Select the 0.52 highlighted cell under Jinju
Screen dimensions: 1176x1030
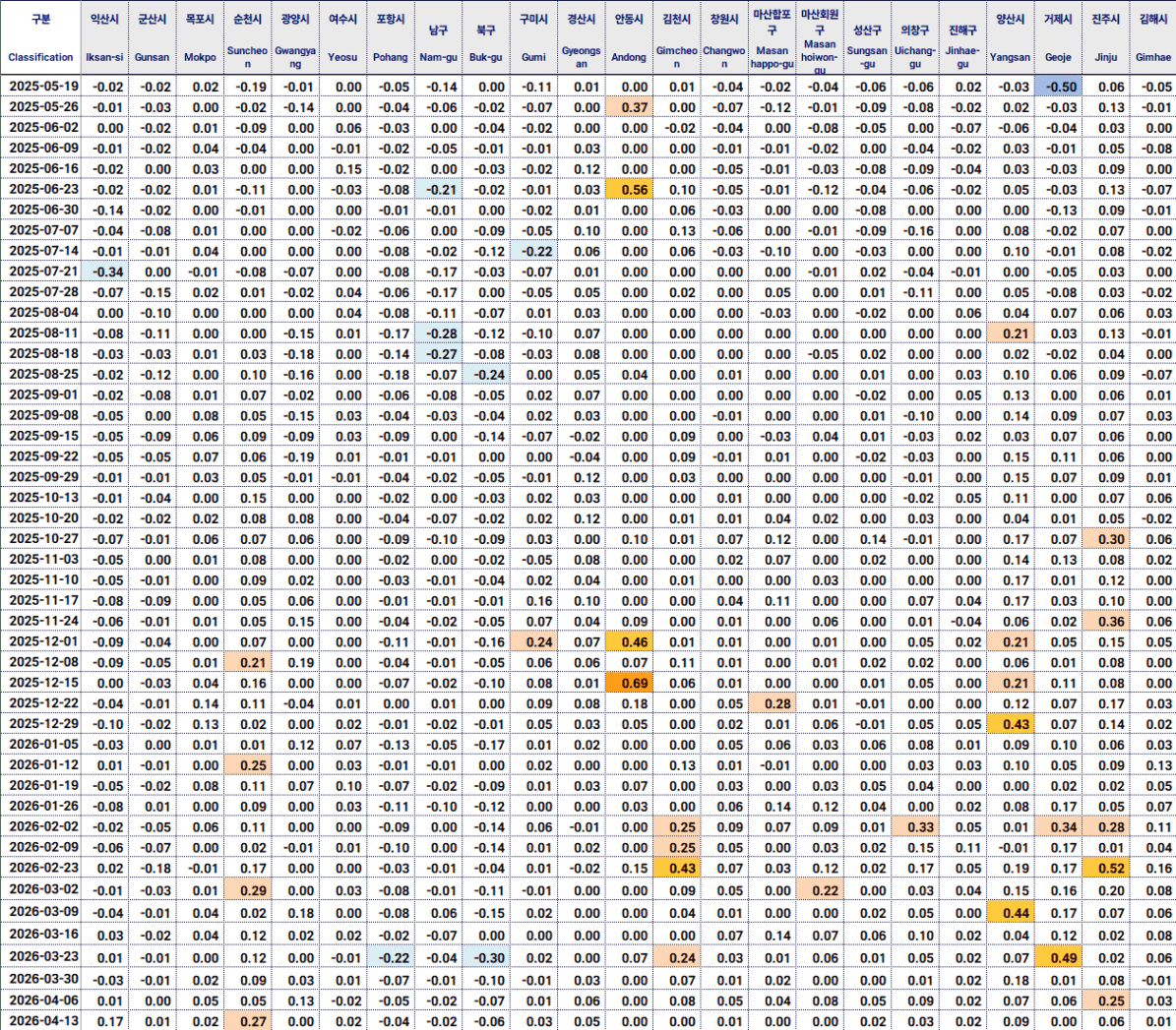(1106, 868)
